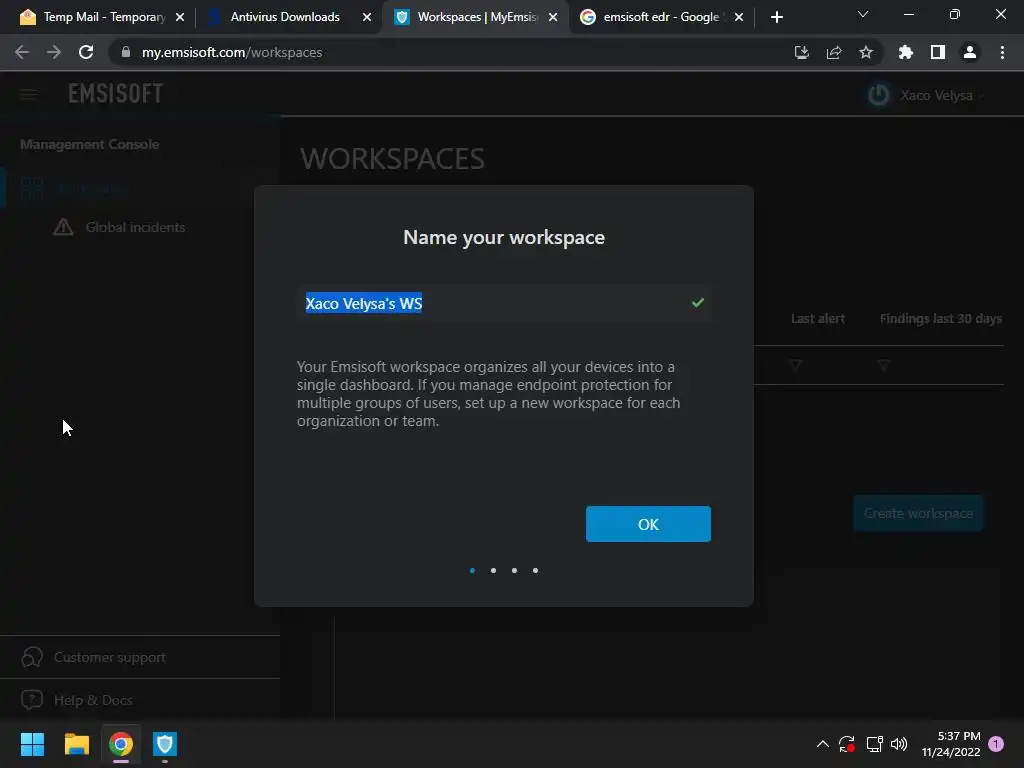1024x768 pixels.
Task: Click the OK button in workspace dialog
Action: point(648,524)
